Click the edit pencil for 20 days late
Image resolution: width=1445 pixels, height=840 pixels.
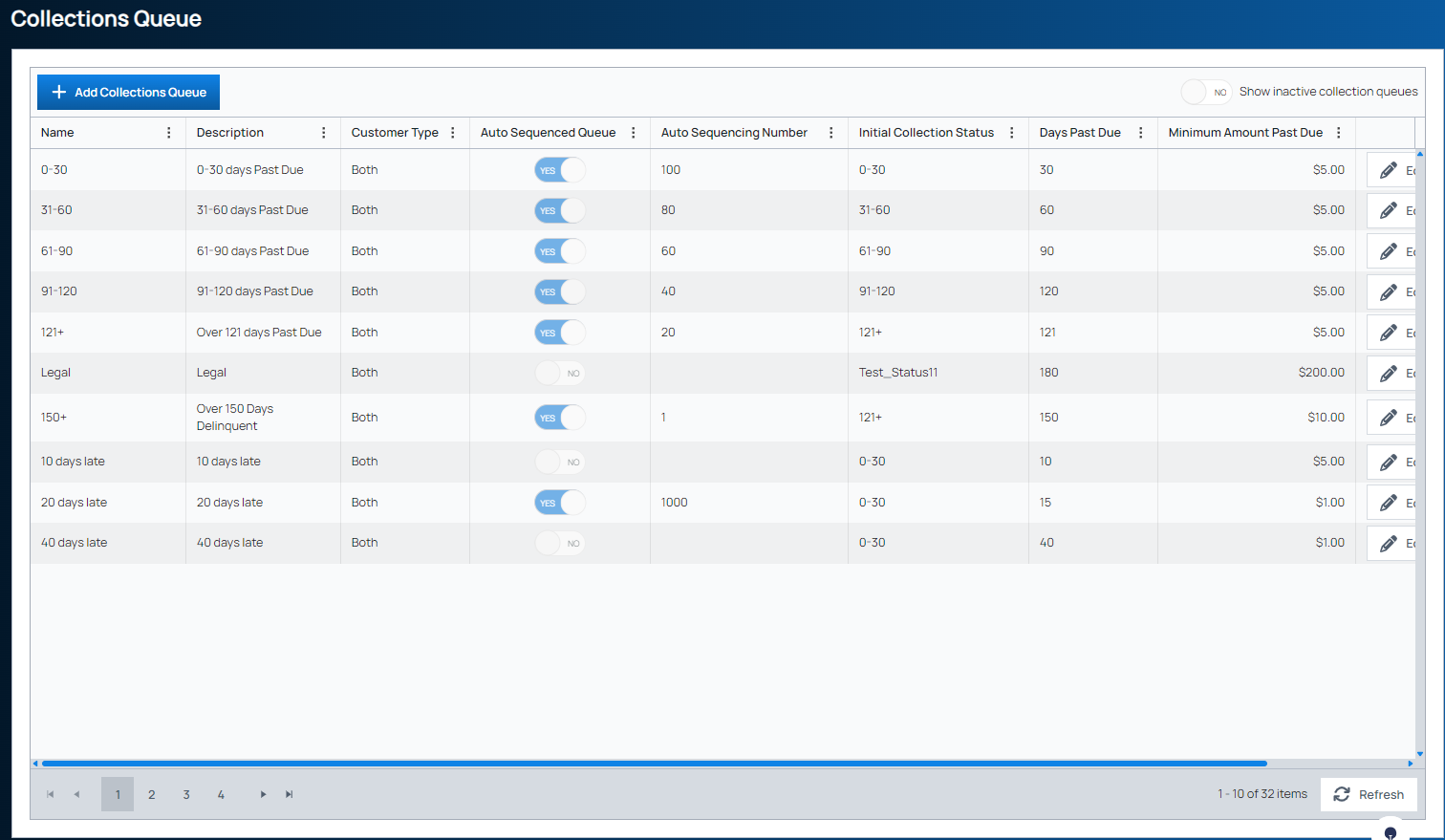(x=1391, y=503)
